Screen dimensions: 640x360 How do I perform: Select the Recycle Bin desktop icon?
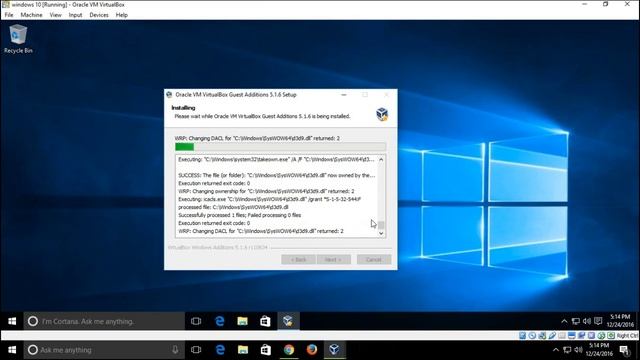click(18, 39)
